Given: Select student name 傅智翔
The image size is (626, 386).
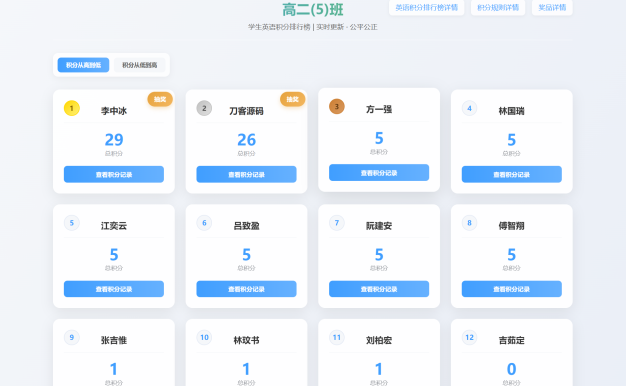Looking at the screenshot, I should (511, 226).
